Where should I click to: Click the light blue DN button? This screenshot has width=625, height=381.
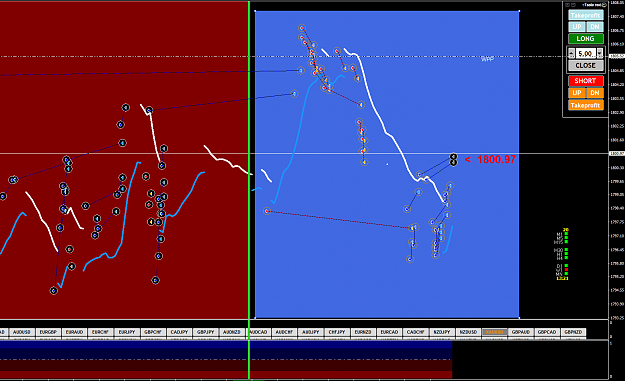coord(595,27)
